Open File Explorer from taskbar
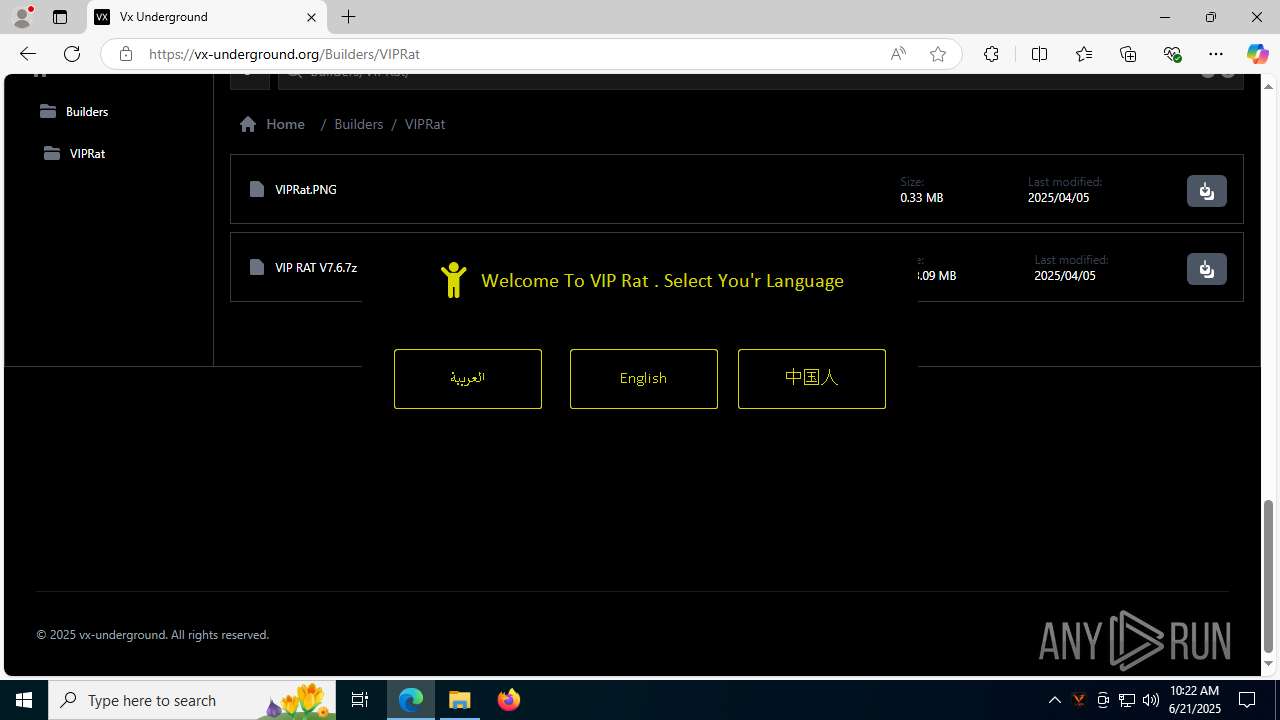1280x720 pixels. 460,700
